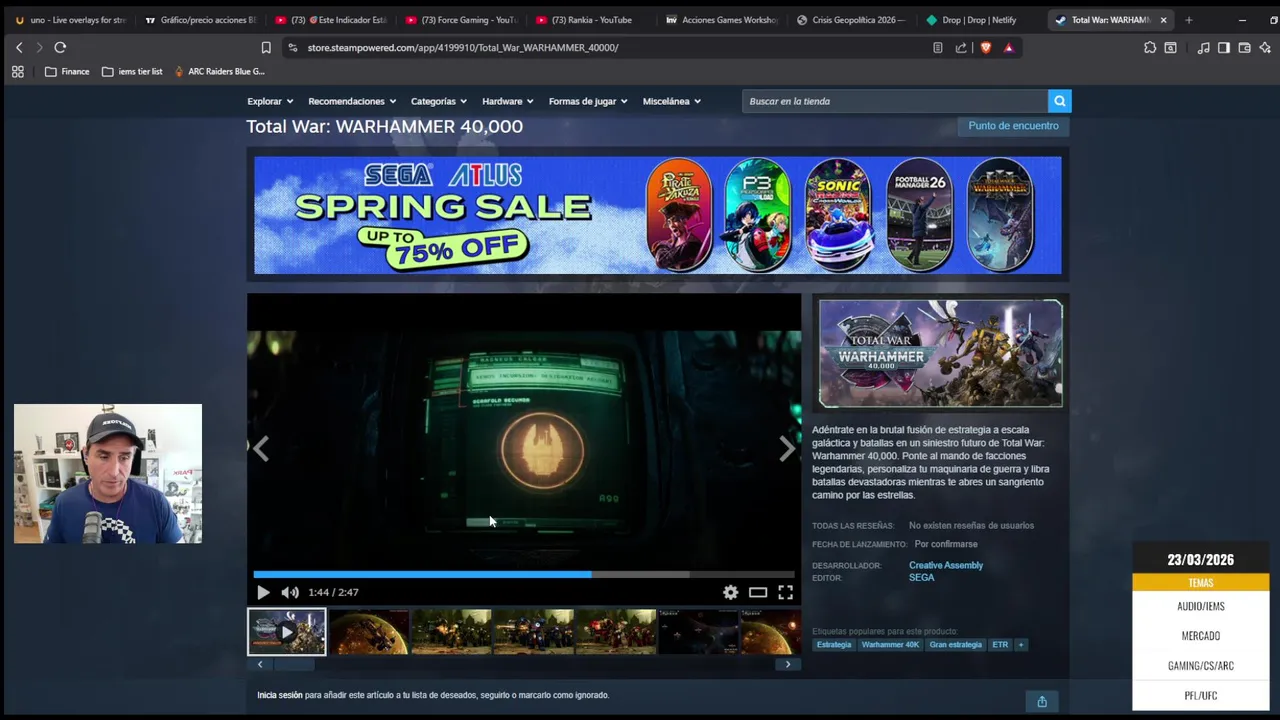This screenshot has height=720, width=1280.
Task: Switch to Drop Netlify tab
Action: 981,20
